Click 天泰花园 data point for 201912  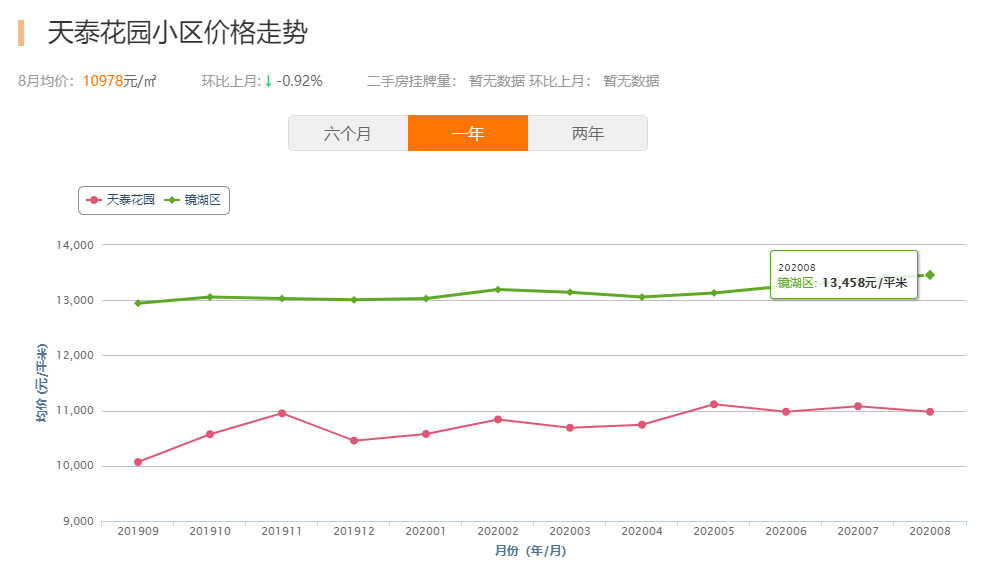point(354,441)
